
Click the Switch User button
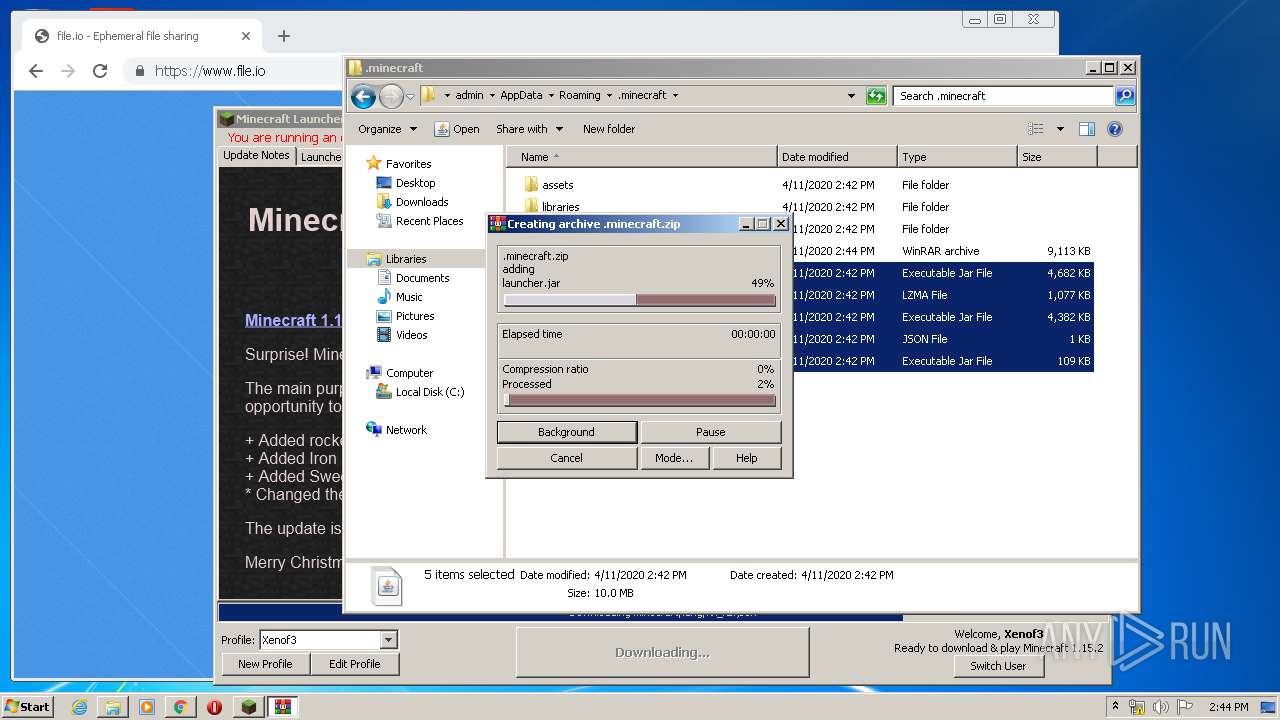998,666
